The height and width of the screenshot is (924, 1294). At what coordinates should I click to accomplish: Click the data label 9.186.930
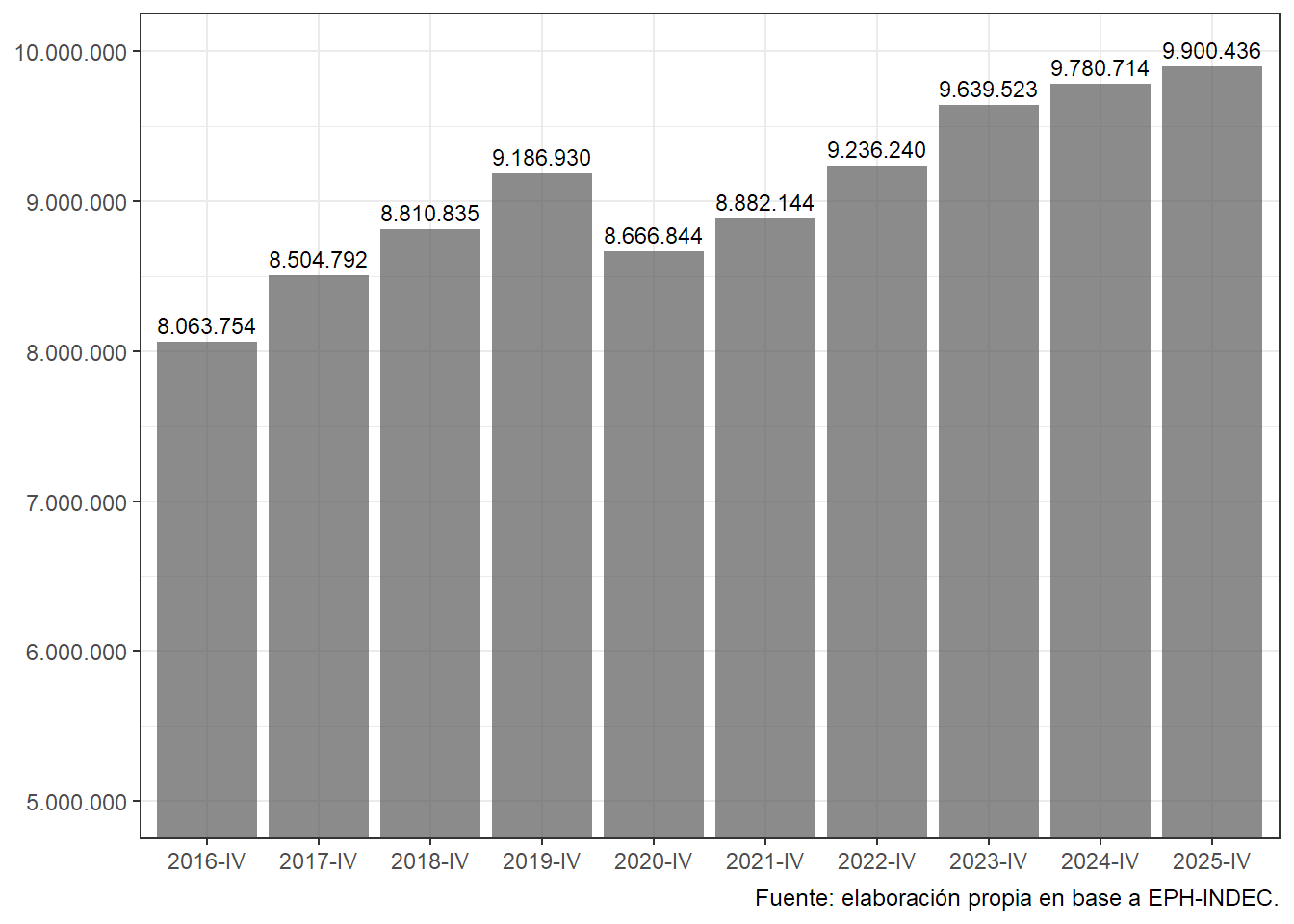[542, 159]
